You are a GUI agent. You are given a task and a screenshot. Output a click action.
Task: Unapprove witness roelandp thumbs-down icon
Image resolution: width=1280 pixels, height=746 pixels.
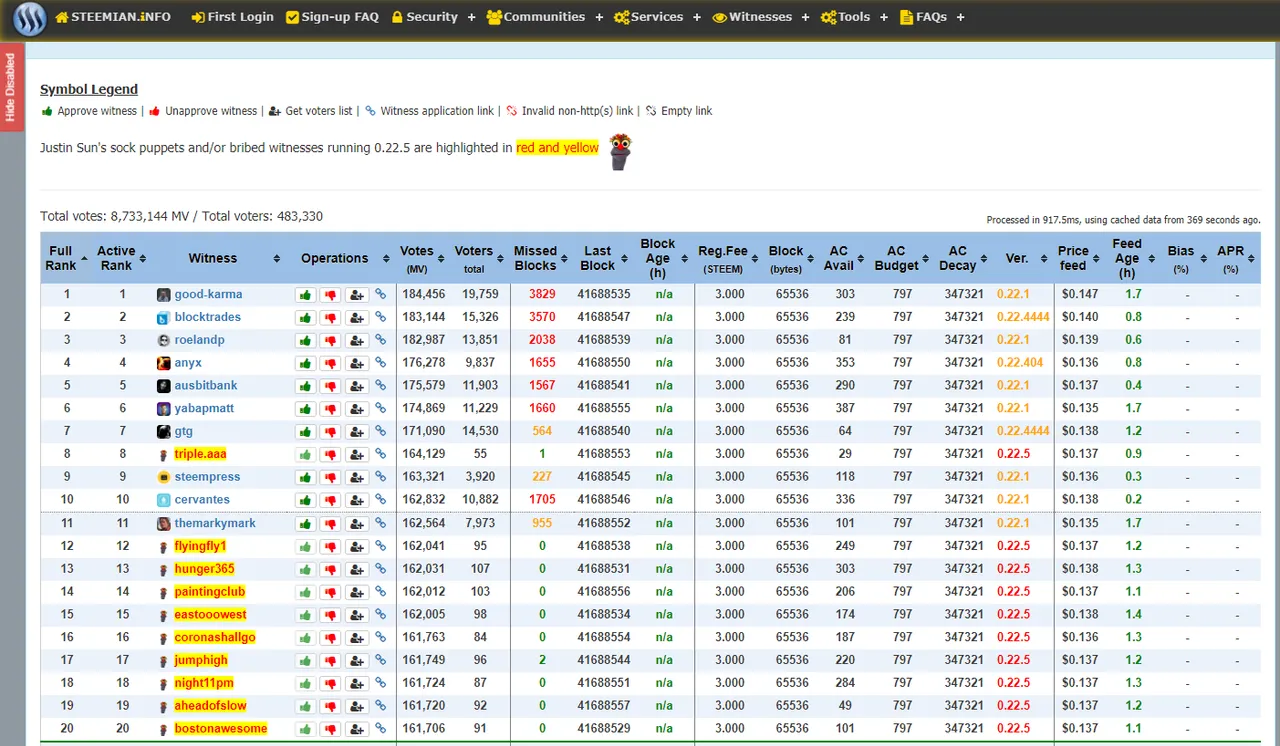(330, 341)
